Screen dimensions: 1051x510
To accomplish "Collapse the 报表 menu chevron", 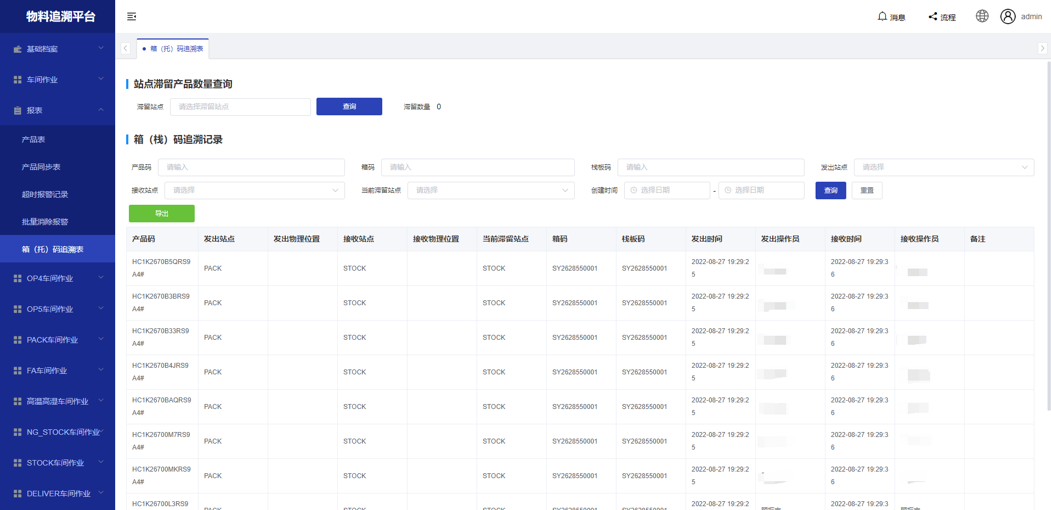I will [x=101, y=110].
